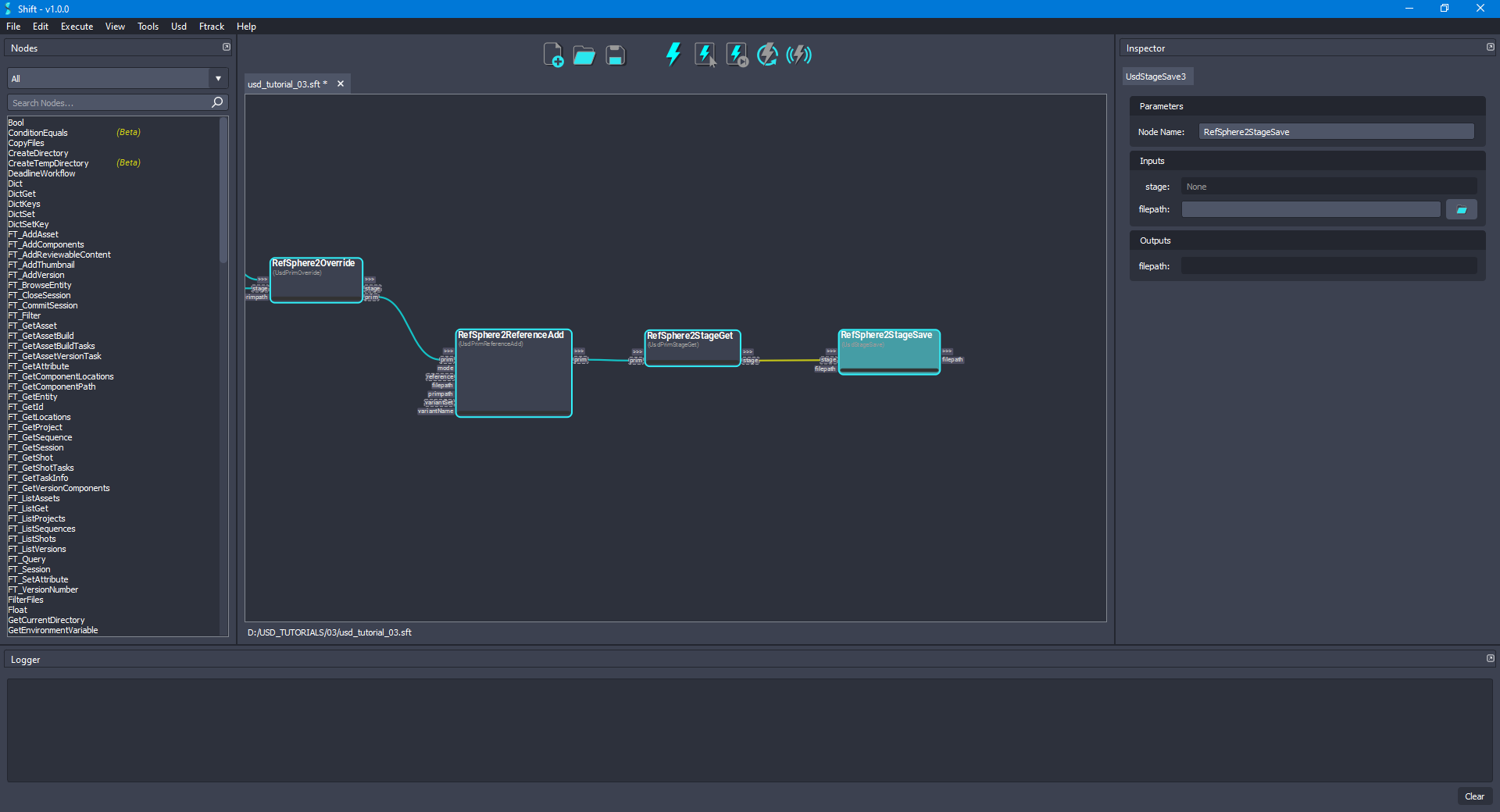Pop out the Inspector panel
1500x812 pixels.
1489,47
